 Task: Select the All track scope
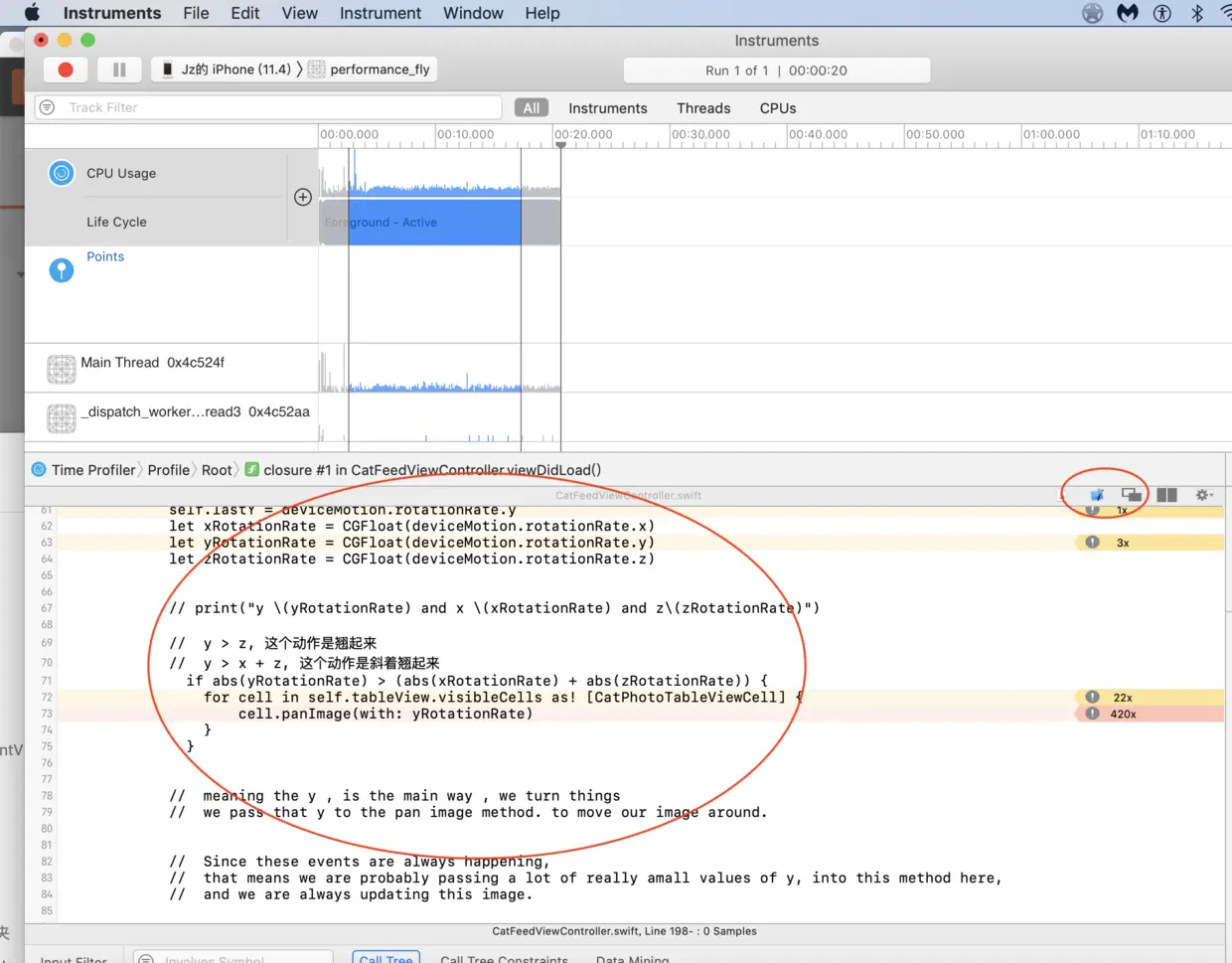532,108
